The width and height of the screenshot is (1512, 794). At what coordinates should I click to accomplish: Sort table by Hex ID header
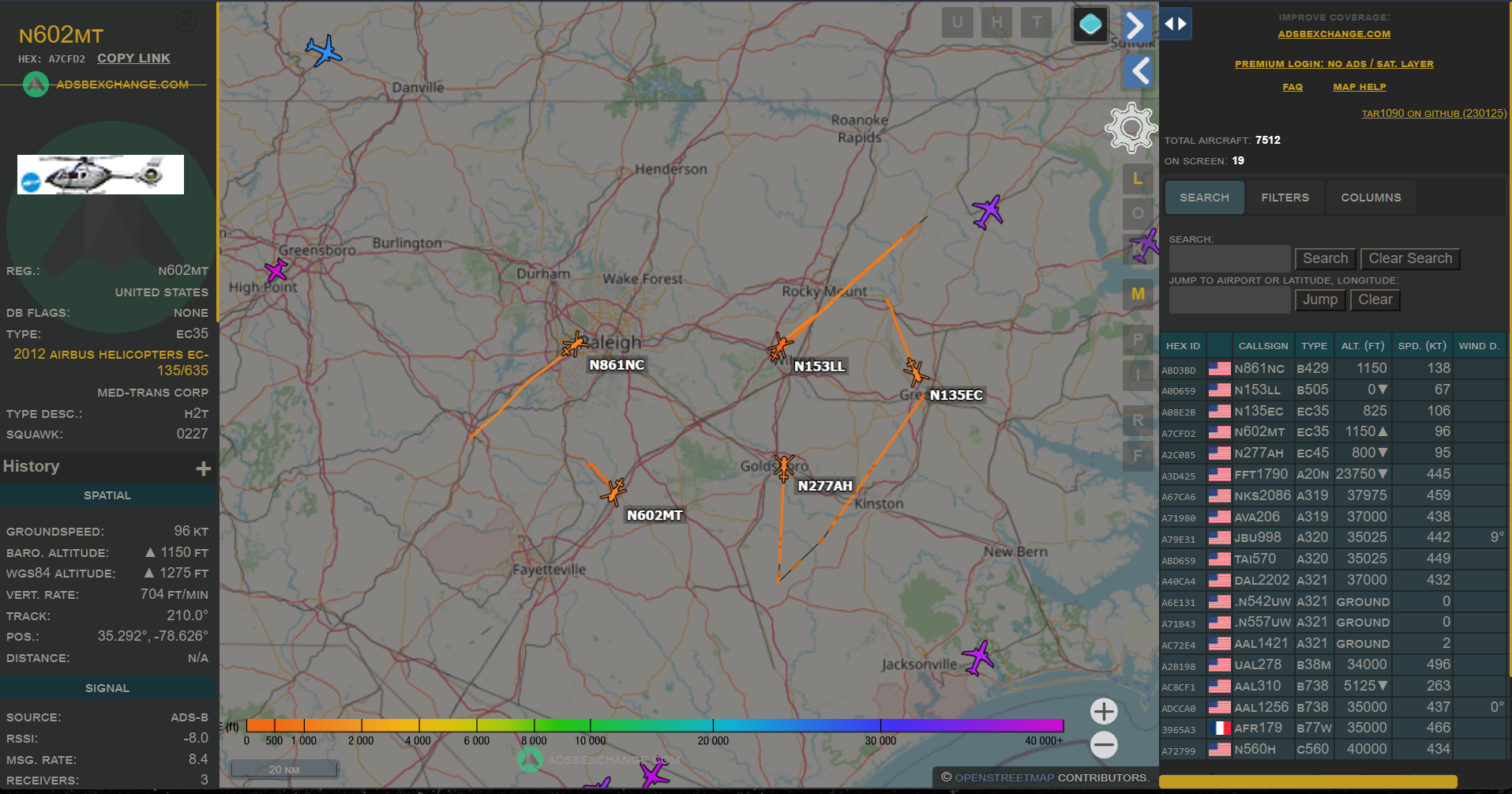(x=1183, y=346)
